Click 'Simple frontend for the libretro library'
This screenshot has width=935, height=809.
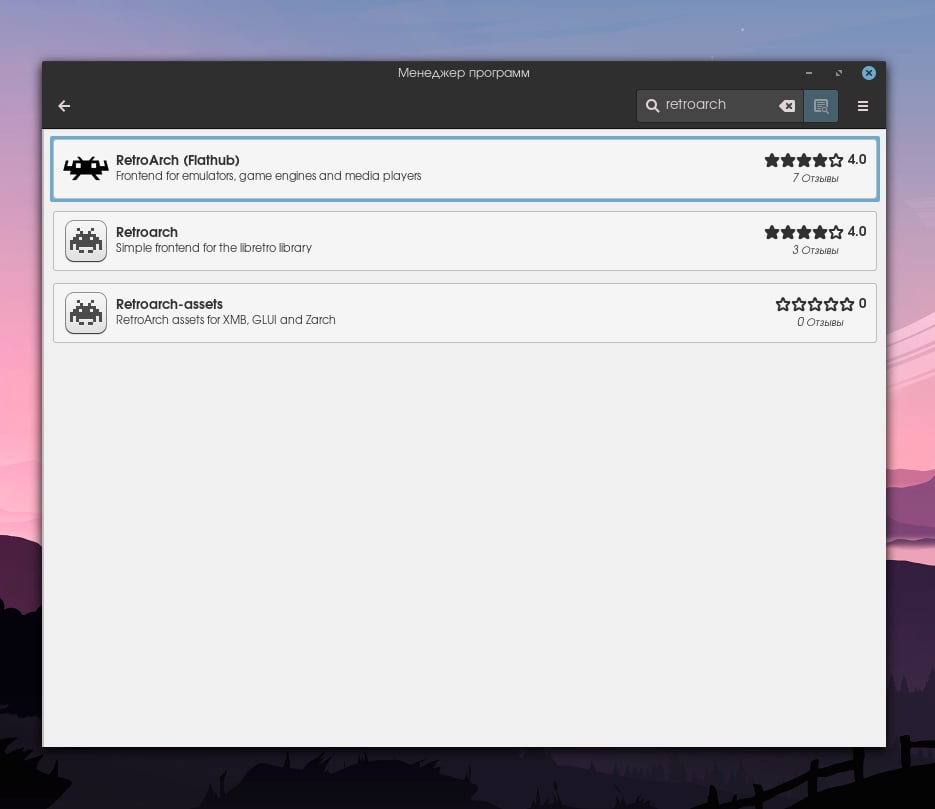click(x=213, y=248)
